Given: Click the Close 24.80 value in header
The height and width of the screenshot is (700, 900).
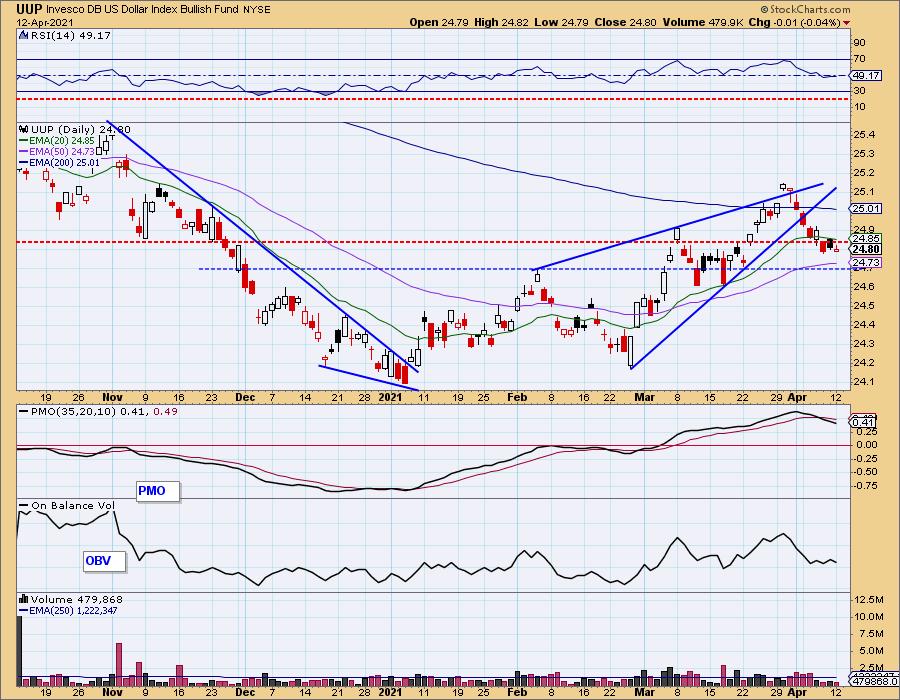Looking at the screenshot, I should click(626, 22).
